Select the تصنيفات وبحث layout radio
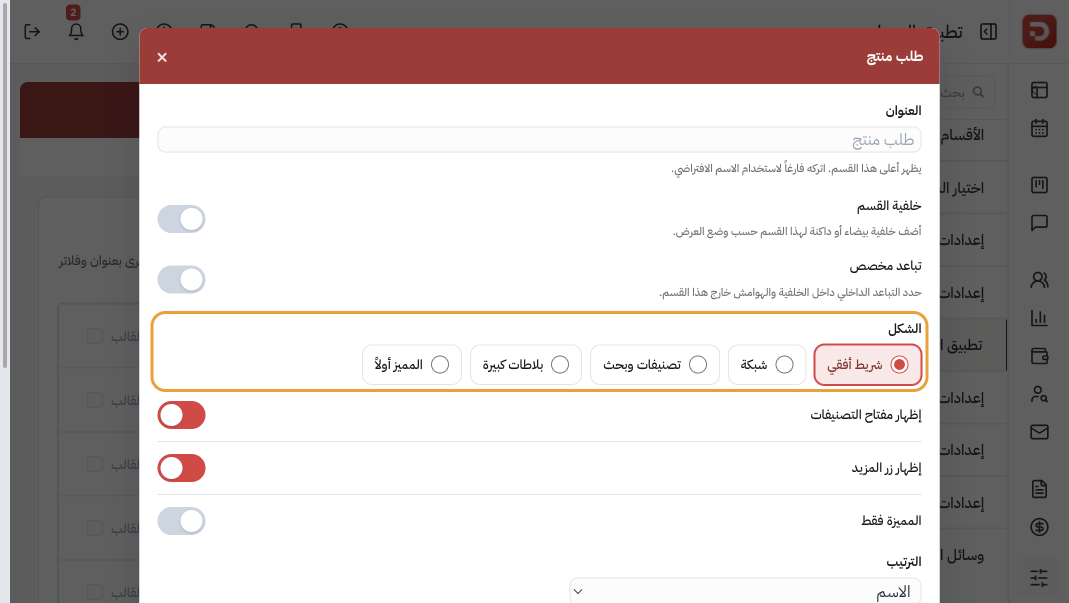The image size is (1069, 603). 654,365
